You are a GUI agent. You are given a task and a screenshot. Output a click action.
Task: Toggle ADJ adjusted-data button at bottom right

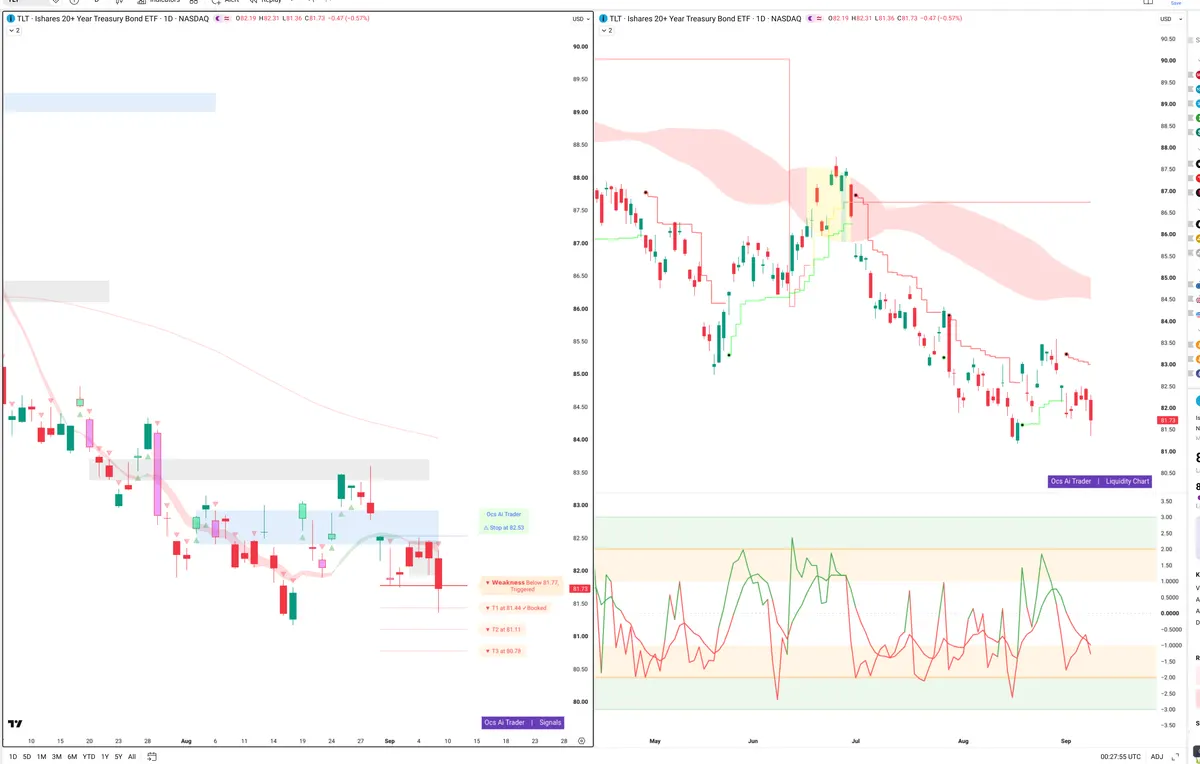[1157, 756]
